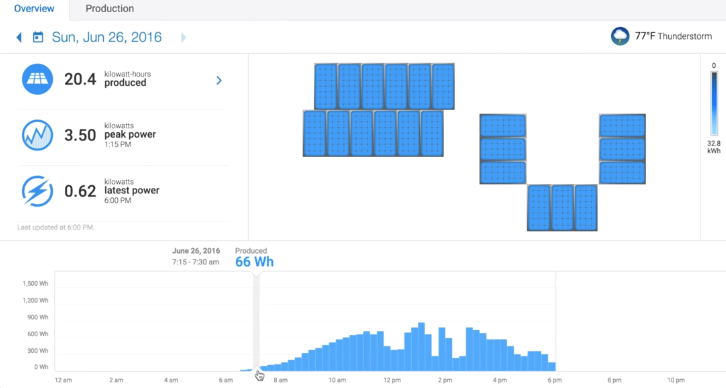Click the highlighted 7:15-7:30 am chart marker
The image size is (726, 388).
pyautogui.click(x=256, y=321)
